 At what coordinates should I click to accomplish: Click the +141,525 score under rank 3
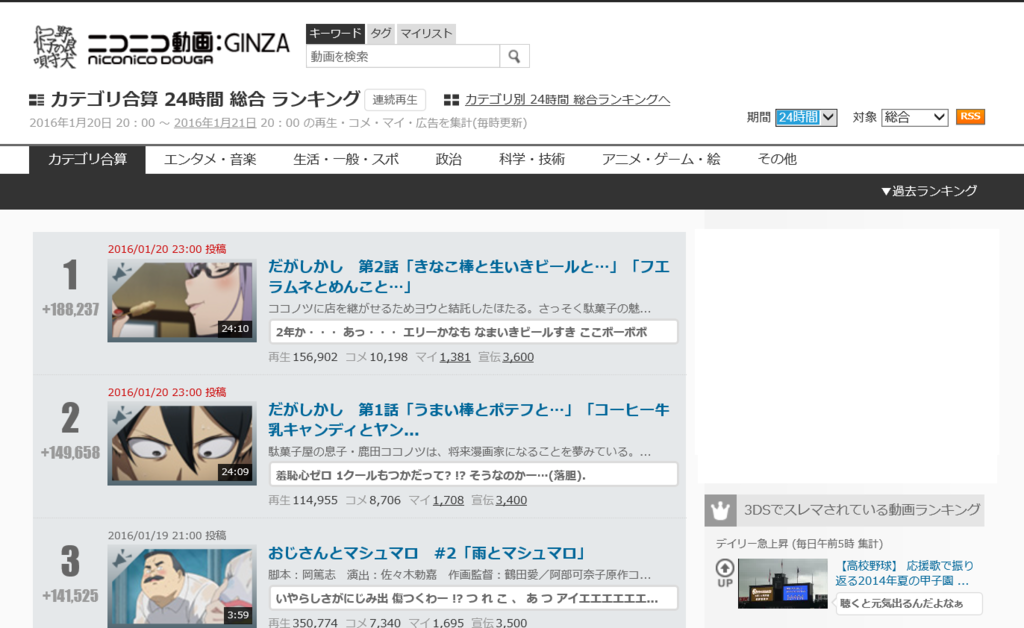click(71, 596)
